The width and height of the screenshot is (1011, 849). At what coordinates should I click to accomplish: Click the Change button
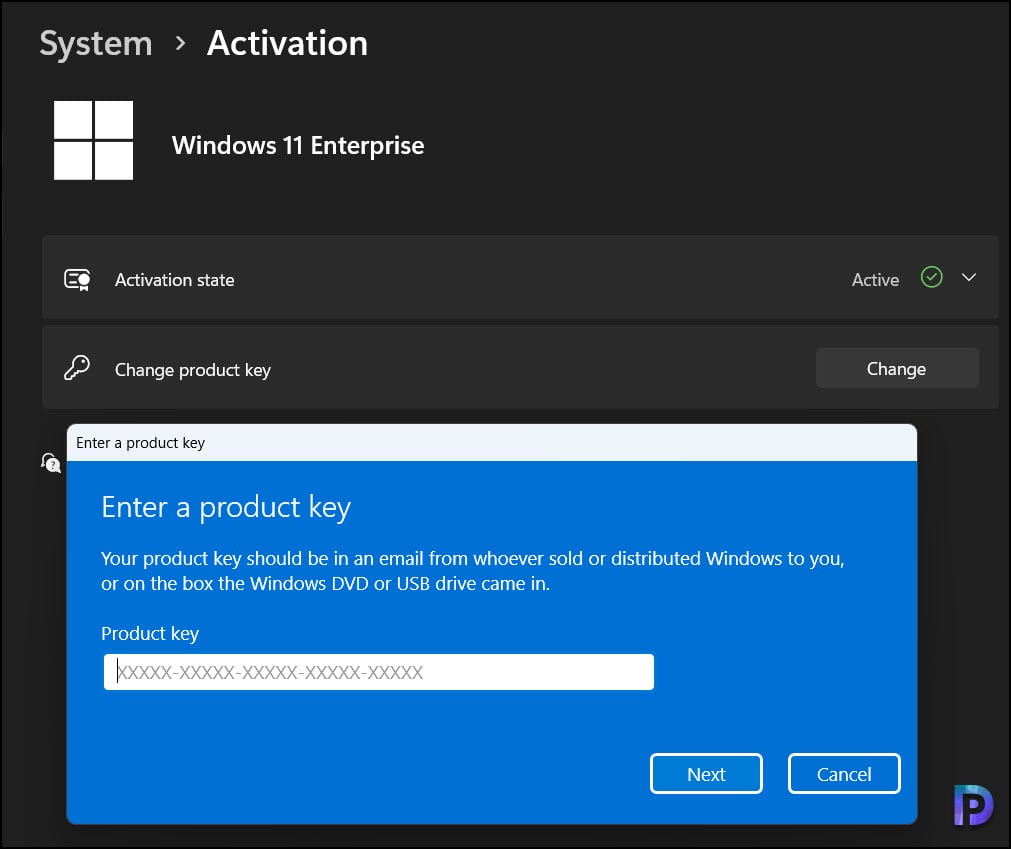click(x=897, y=368)
